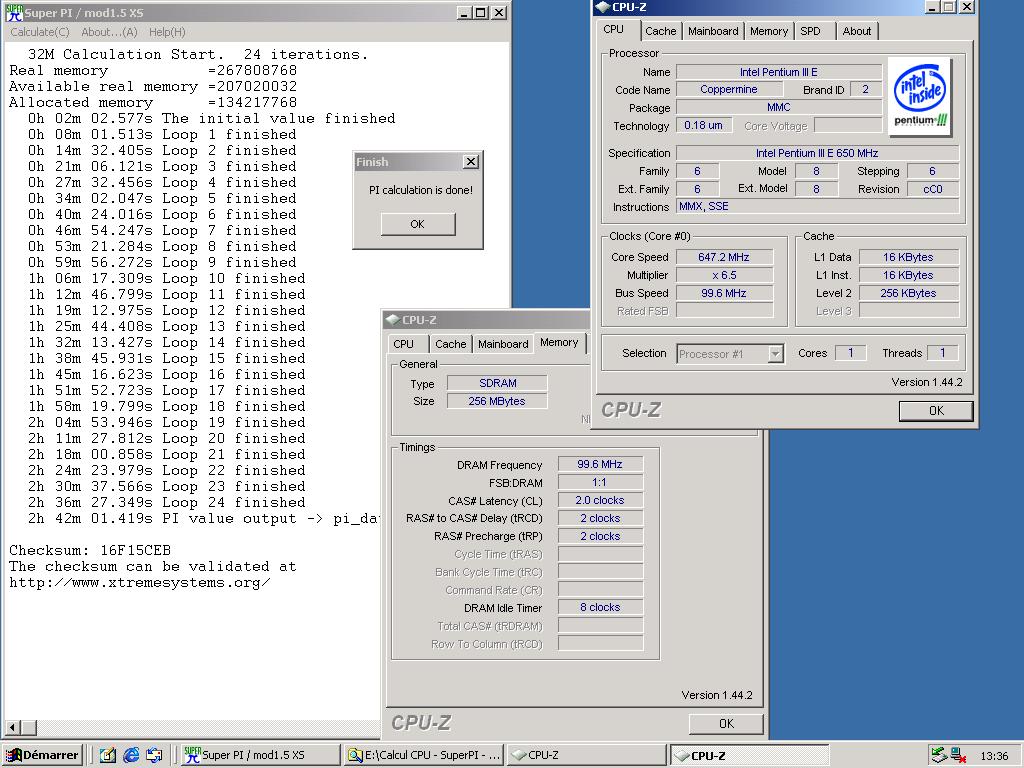Click the Package value MMC

click(778, 108)
